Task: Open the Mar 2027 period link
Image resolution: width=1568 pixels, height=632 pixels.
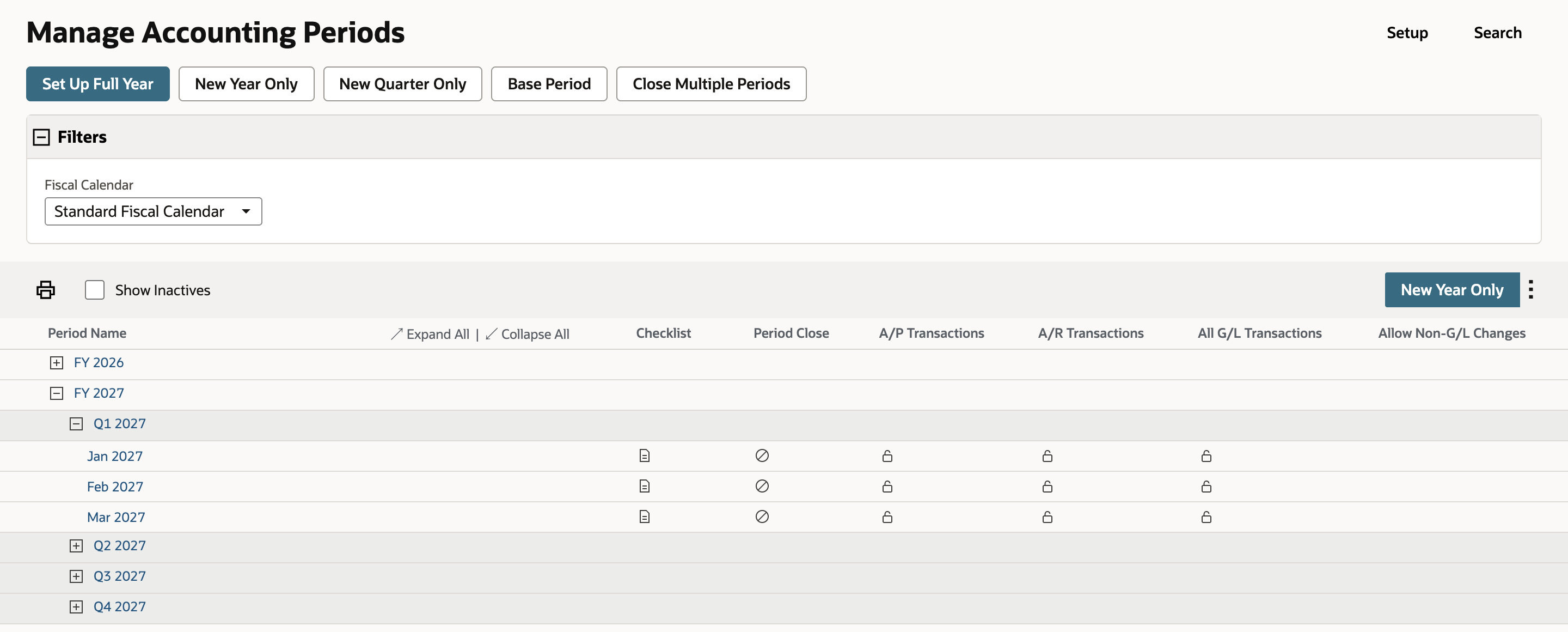Action: (117, 517)
